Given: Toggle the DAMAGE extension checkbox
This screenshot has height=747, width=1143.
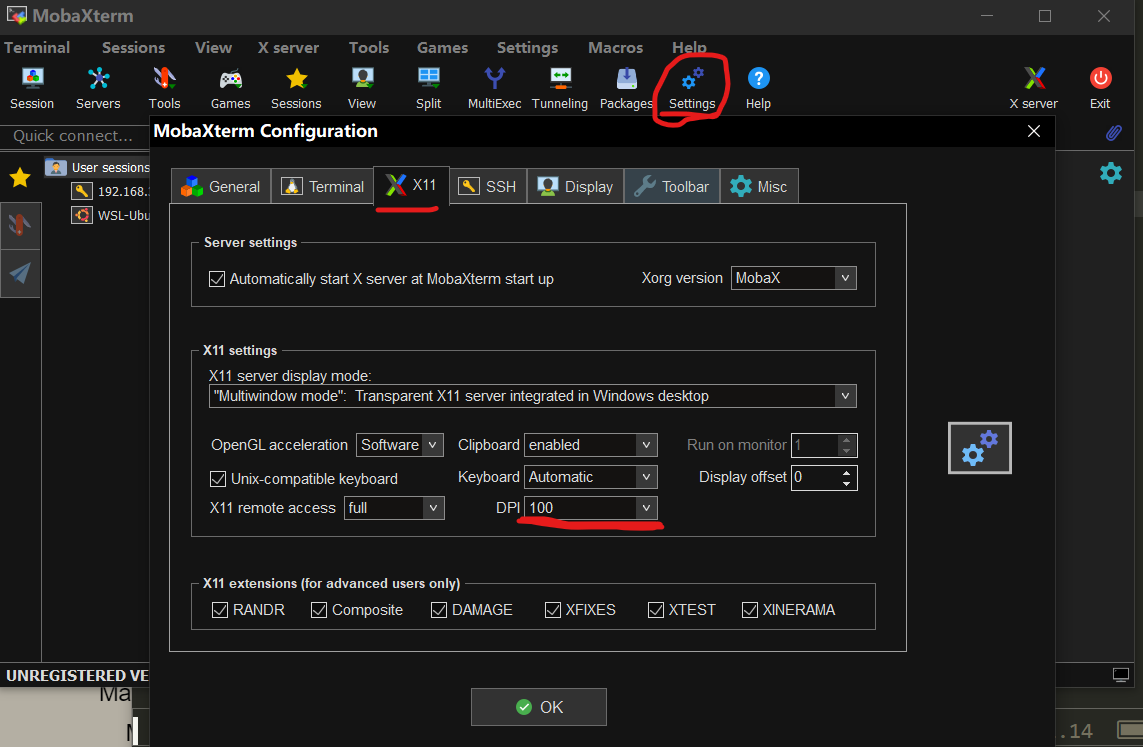Looking at the screenshot, I should coord(438,610).
